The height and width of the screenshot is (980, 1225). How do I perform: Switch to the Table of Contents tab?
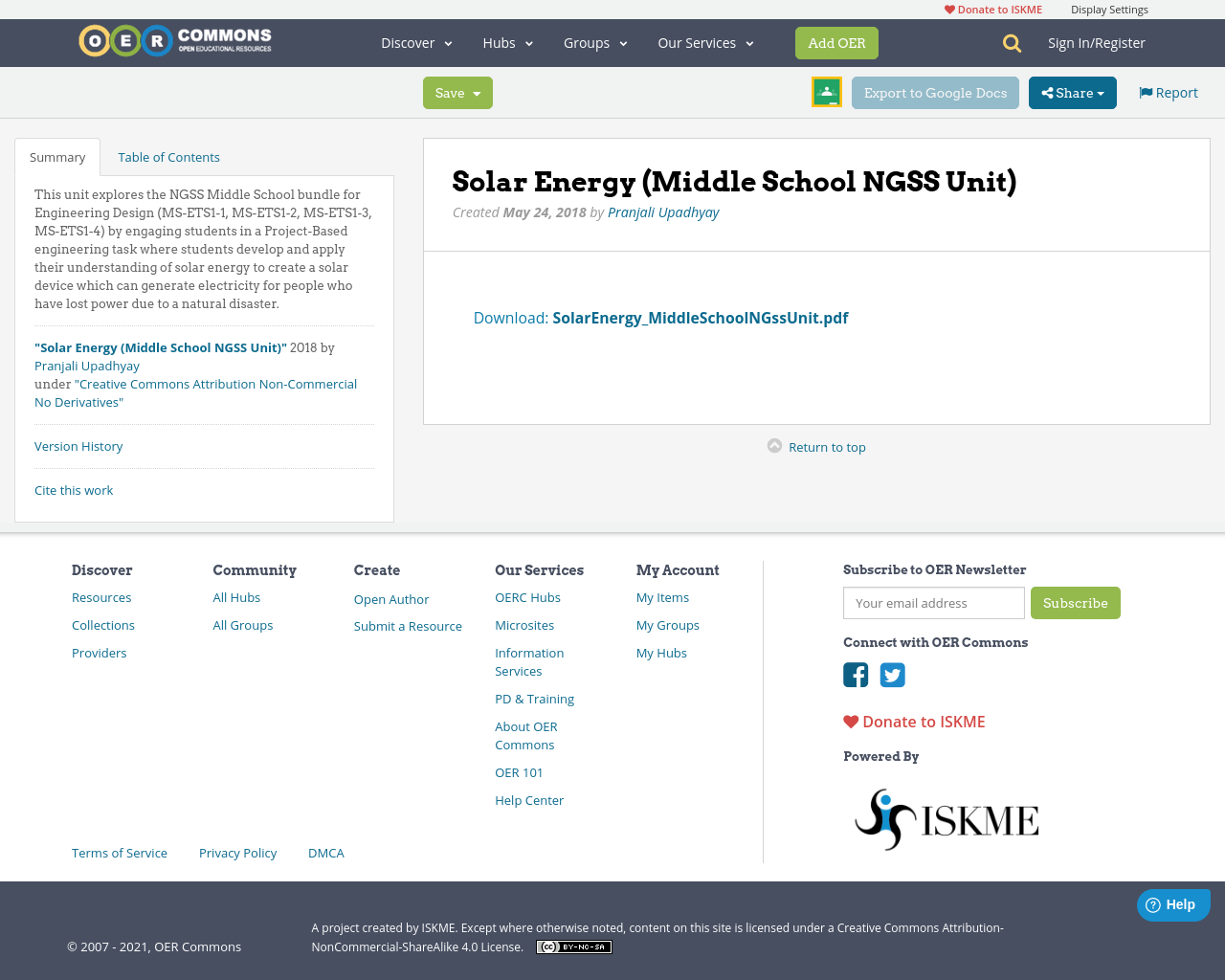click(x=168, y=156)
